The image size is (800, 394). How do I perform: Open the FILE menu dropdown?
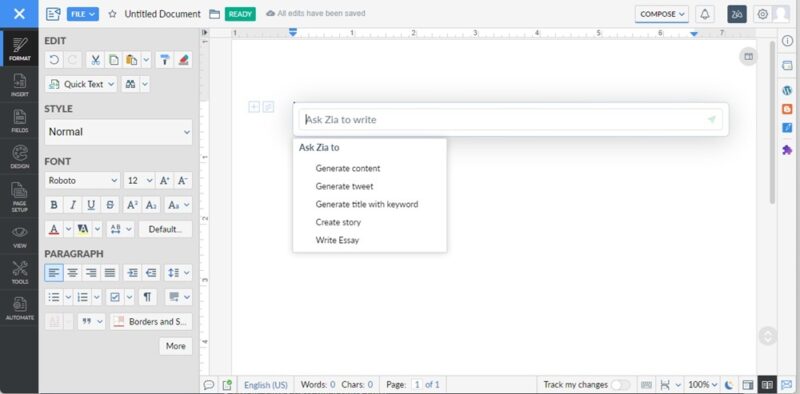tap(82, 14)
